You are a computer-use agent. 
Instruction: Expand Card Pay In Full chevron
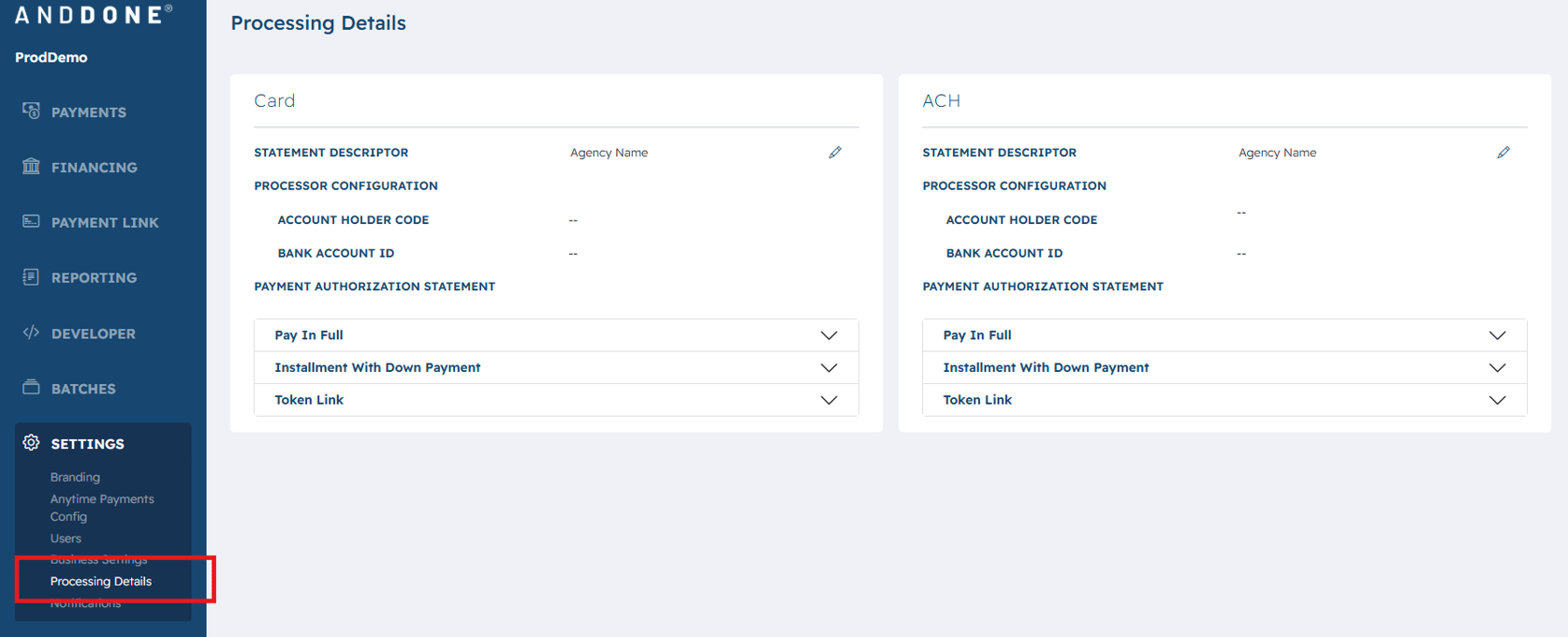[x=828, y=335]
